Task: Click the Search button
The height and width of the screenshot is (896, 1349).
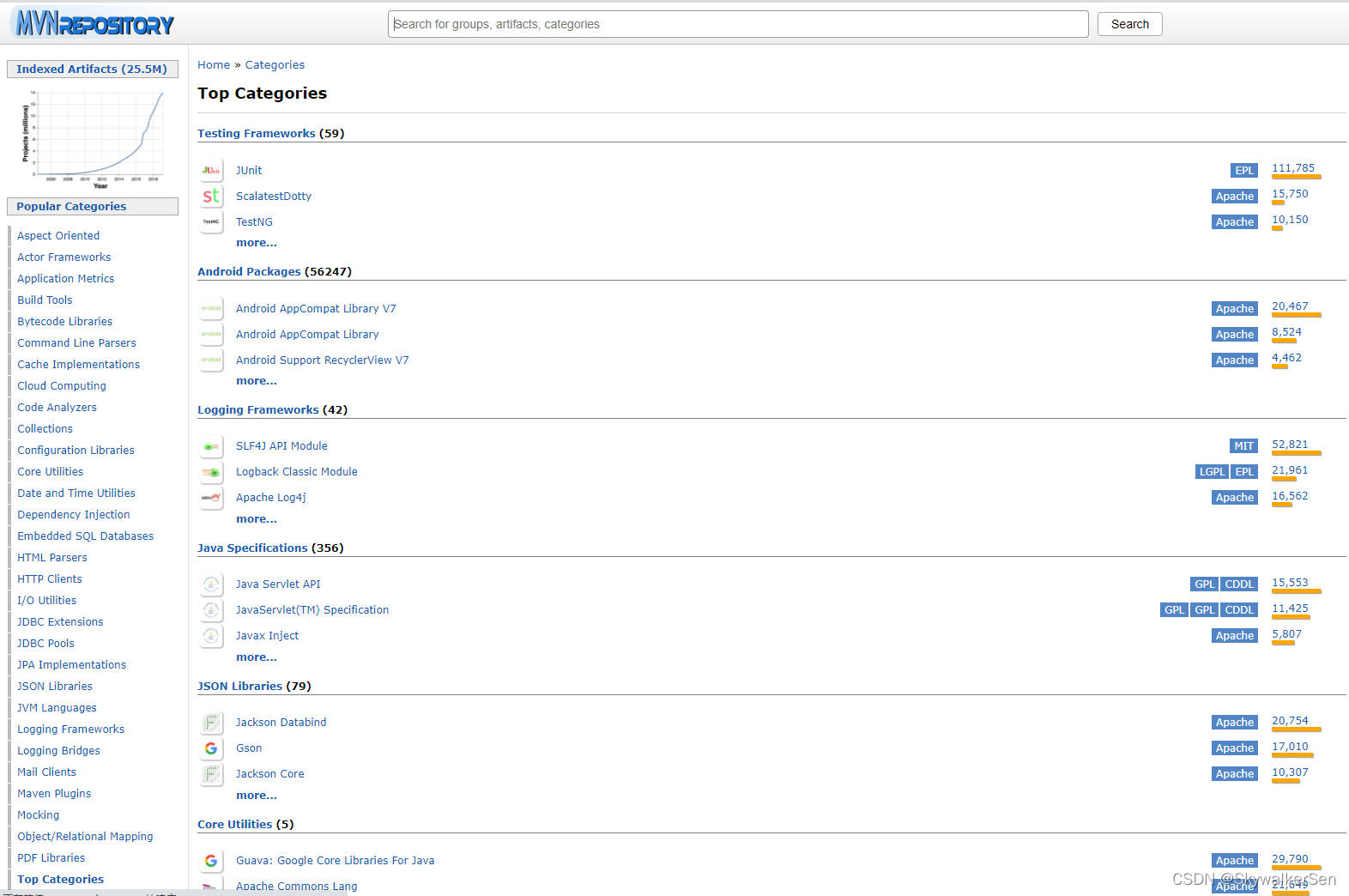Action: 1129,24
